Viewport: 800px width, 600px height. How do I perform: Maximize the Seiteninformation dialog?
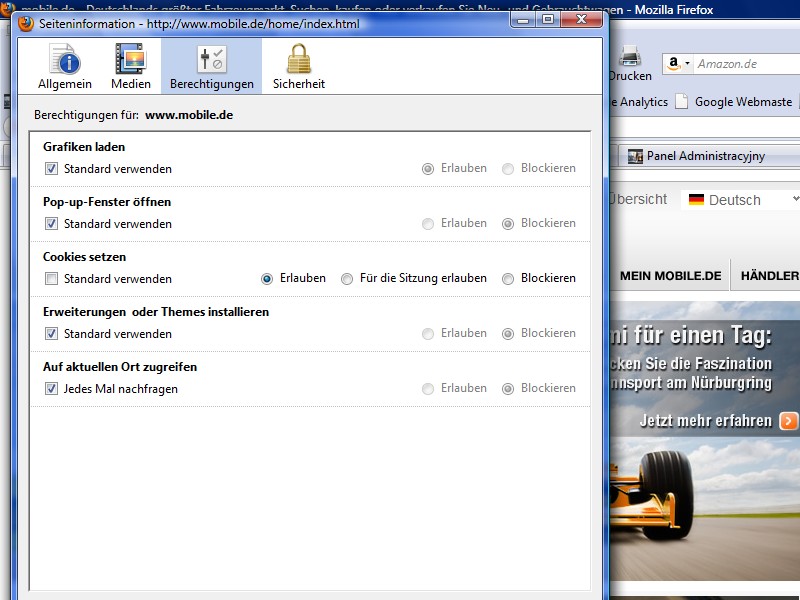[x=548, y=19]
